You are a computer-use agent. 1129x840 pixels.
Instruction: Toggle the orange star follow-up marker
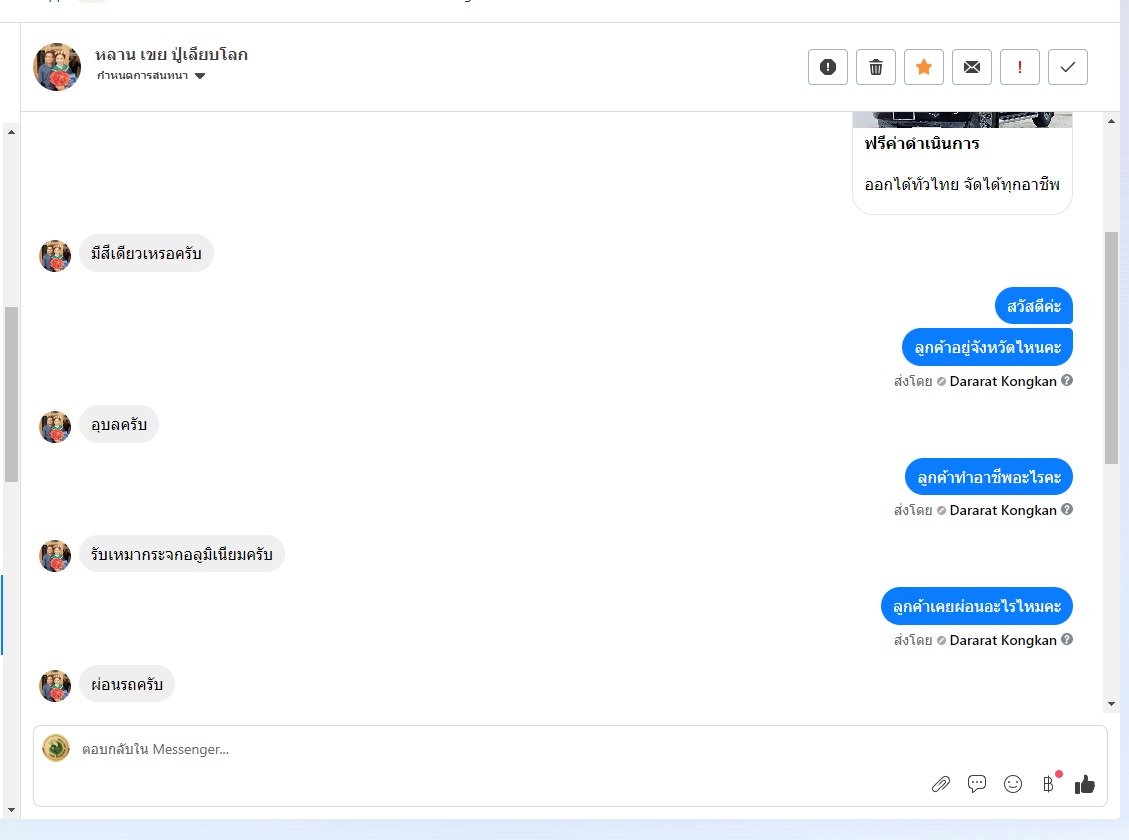(x=924, y=67)
